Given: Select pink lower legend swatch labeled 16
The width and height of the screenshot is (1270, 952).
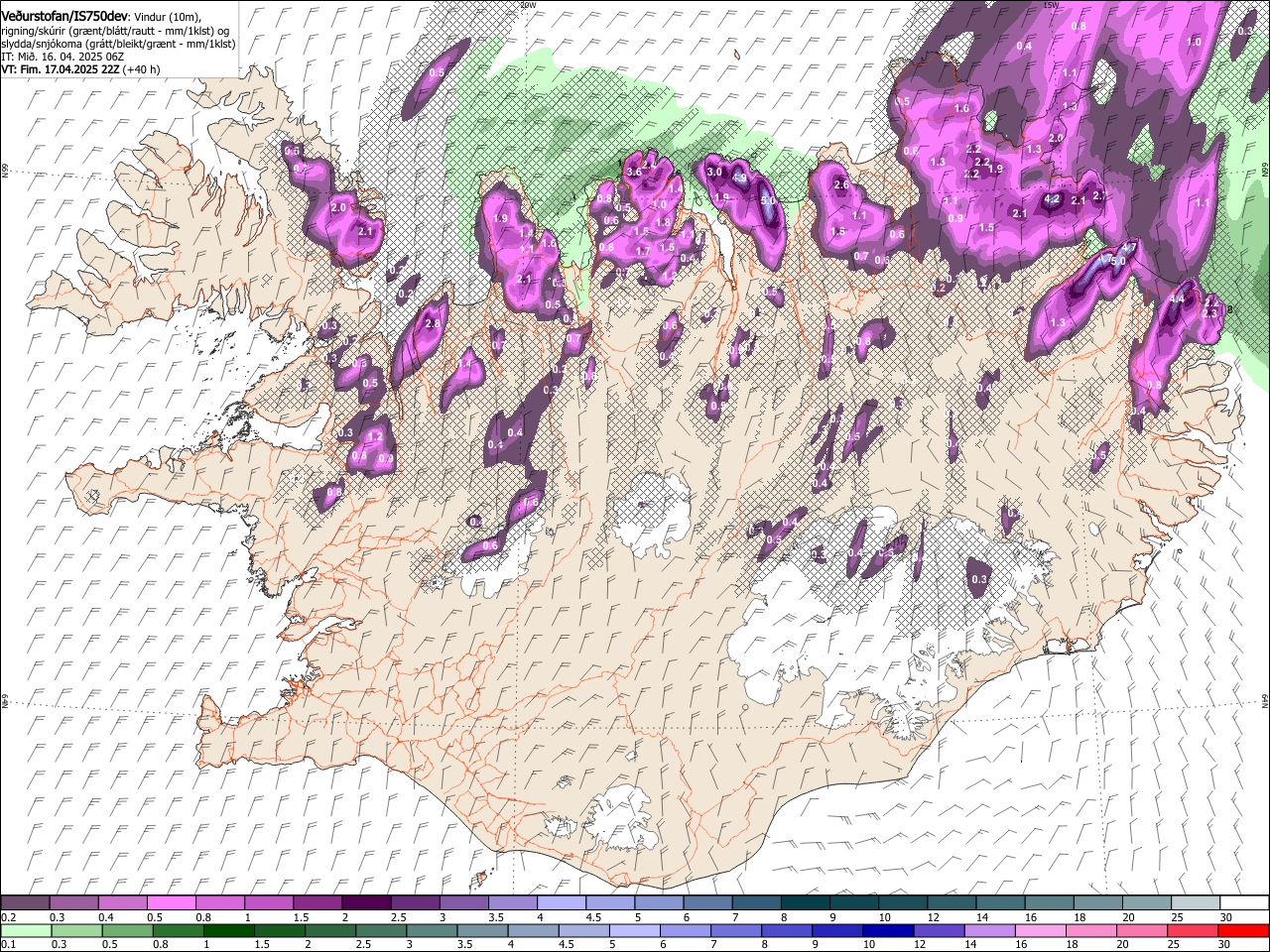Looking at the screenshot, I should (1042, 930).
